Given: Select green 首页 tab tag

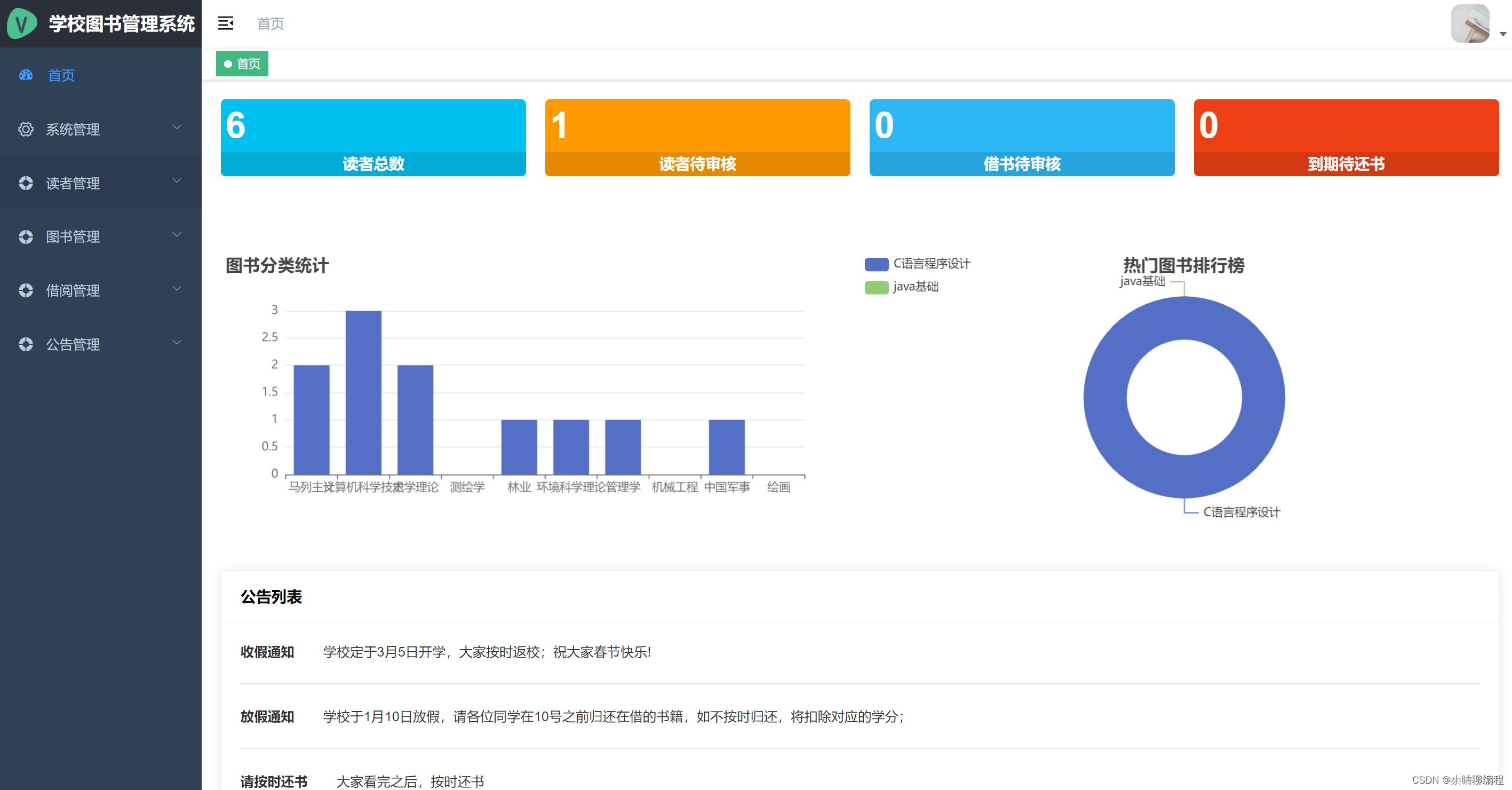Looking at the screenshot, I should [x=242, y=64].
